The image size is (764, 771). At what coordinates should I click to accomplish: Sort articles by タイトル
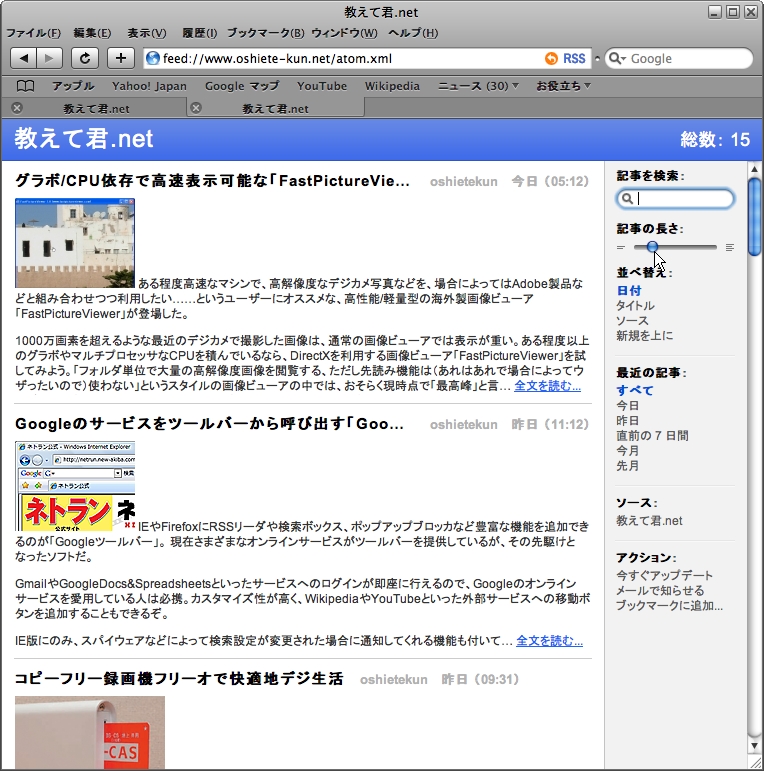tap(635, 306)
